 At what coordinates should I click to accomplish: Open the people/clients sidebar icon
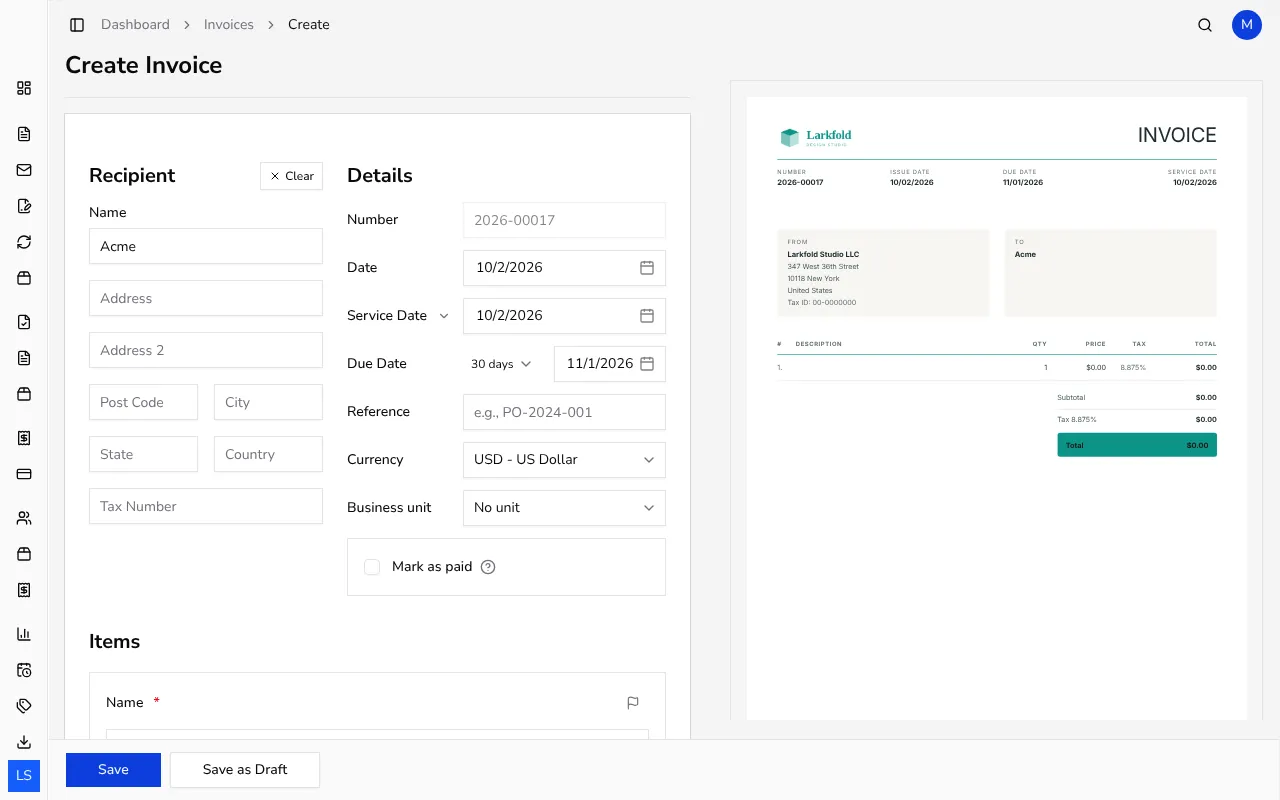click(24, 518)
